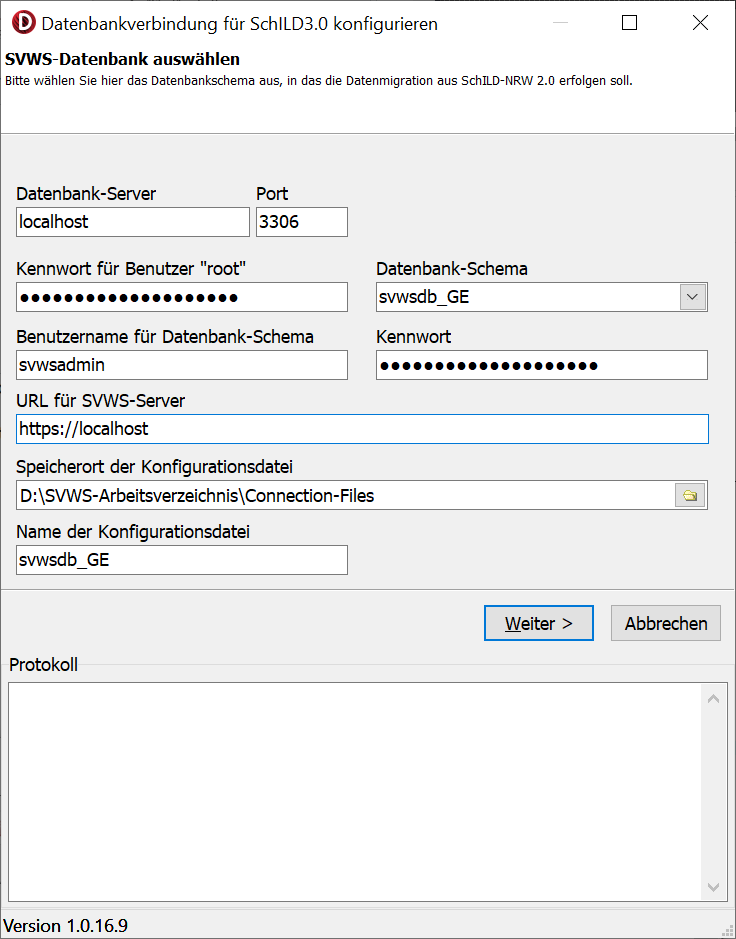Click the Protokoll scroll up arrow

713,699
